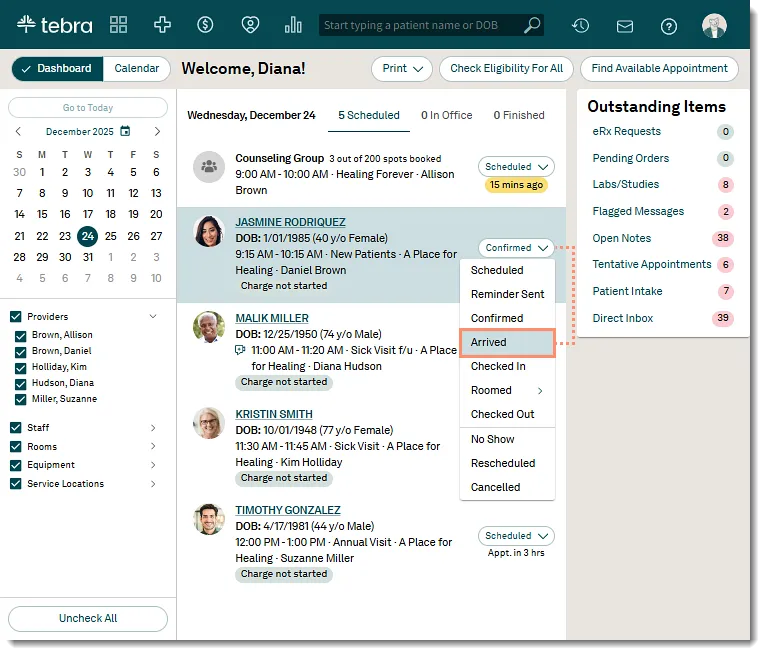The image size is (765, 655).
Task: Click the recent history clock icon
Action: pyautogui.click(x=580, y=25)
